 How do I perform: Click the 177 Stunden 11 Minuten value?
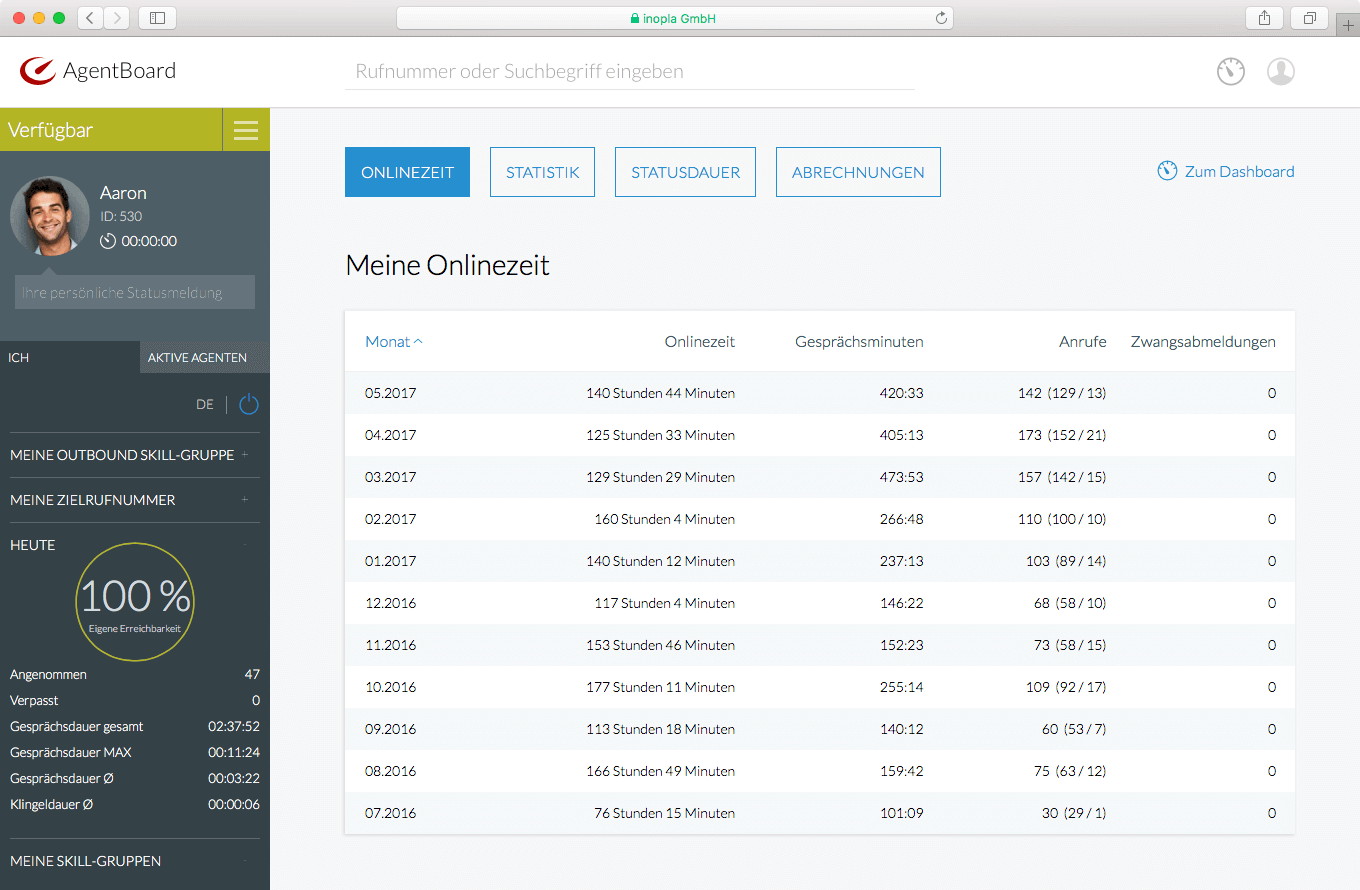tap(660, 687)
